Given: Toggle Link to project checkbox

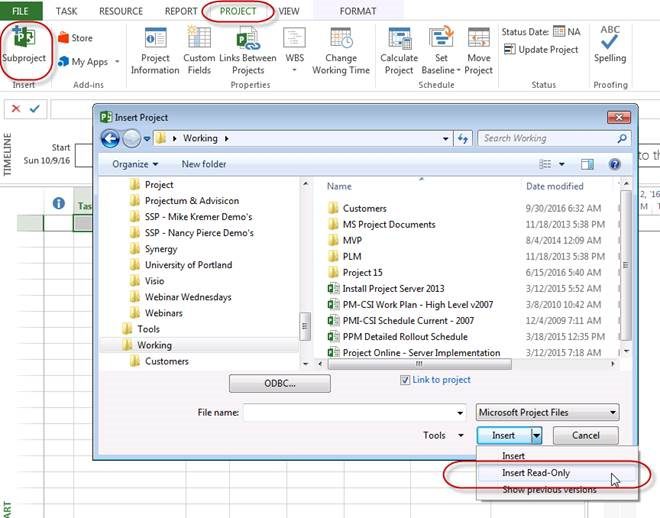Looking at the screenshot, I should click(405, 380).
